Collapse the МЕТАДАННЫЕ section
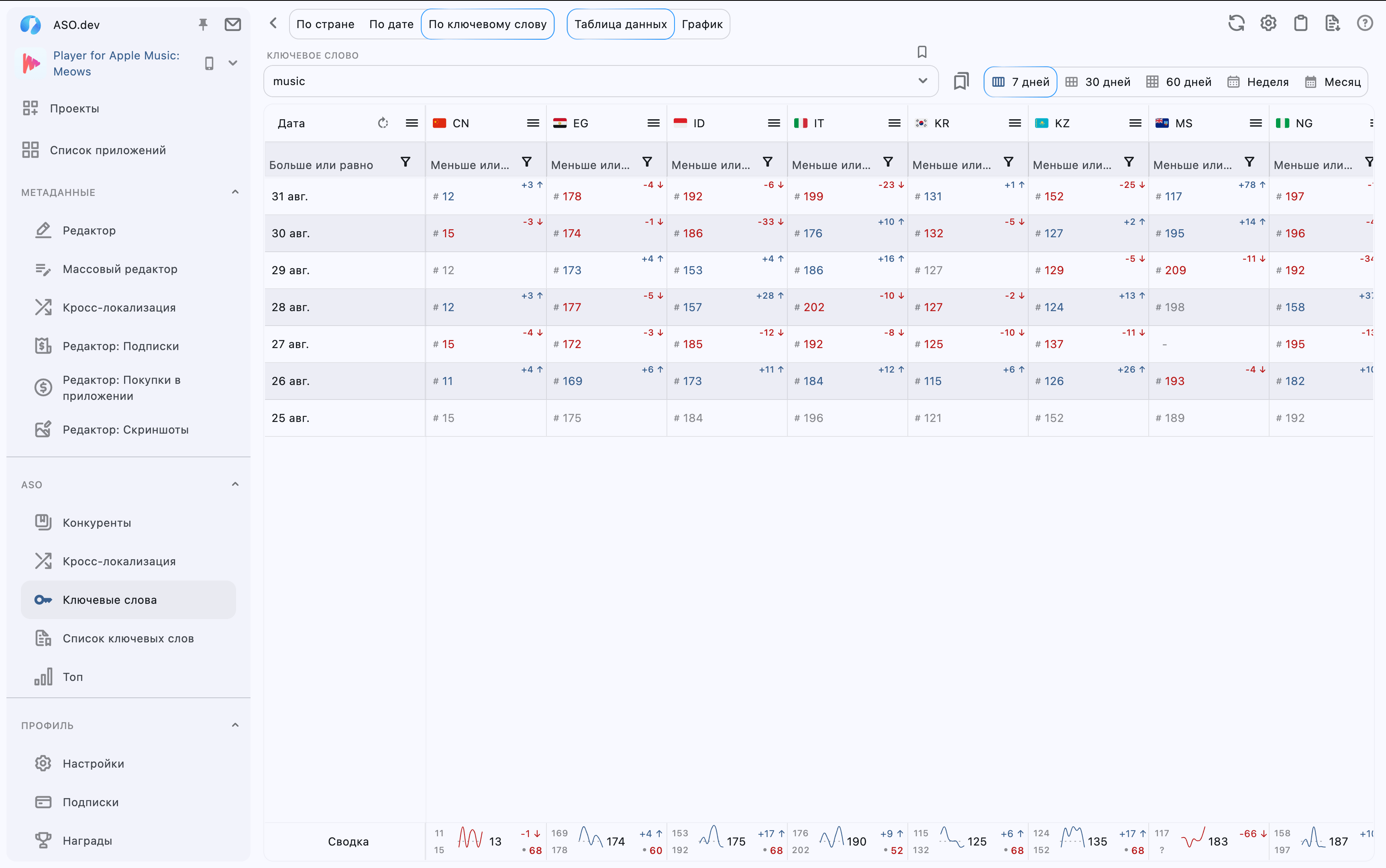The image size is (1386, 868). (235, 192)
